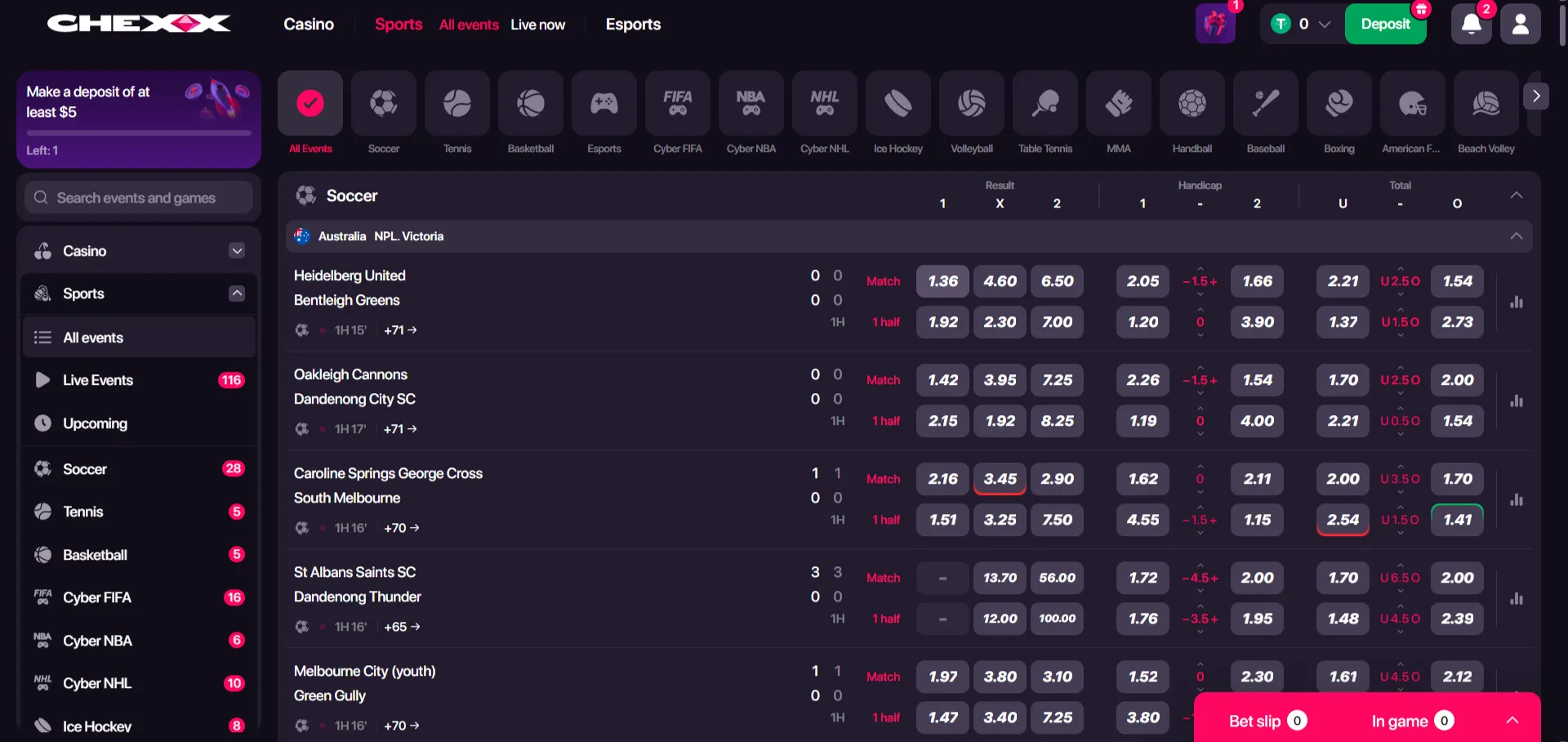Open the purple promo gift icon

tap(1215, 24)
